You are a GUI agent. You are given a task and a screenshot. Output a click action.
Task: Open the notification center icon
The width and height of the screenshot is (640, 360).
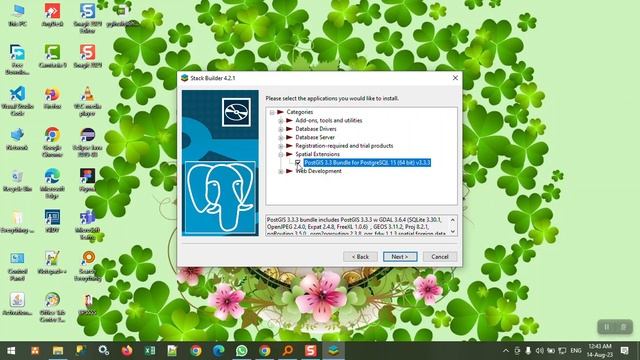pos(624,351)
